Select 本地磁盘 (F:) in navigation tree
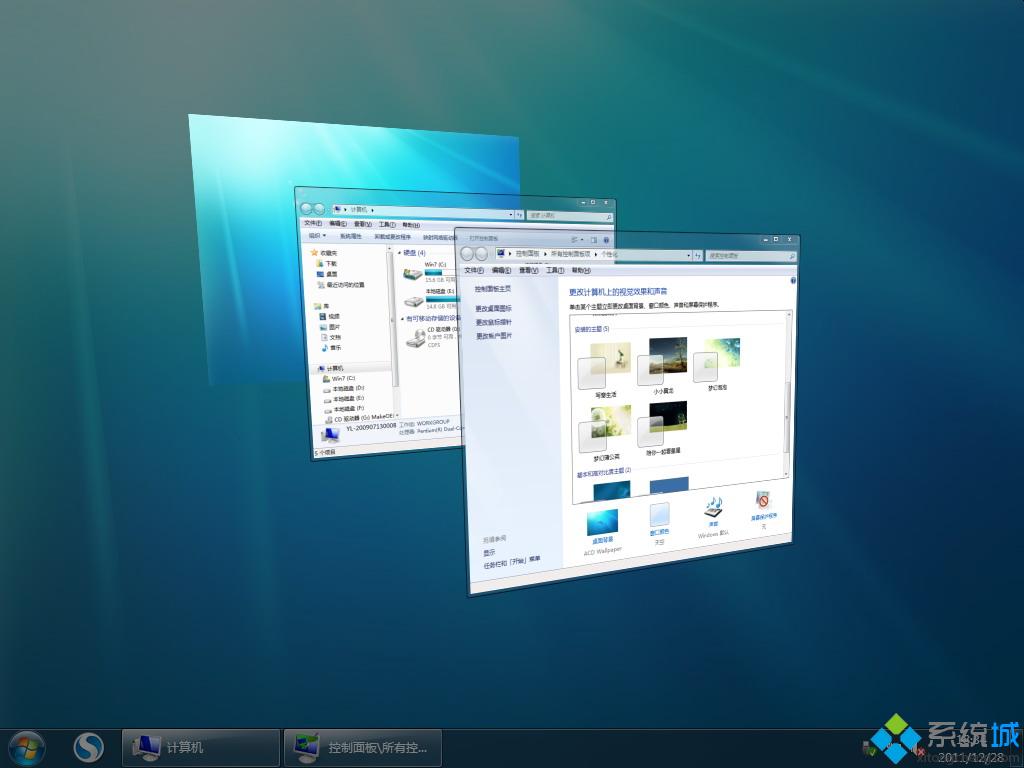 point(345,409)
